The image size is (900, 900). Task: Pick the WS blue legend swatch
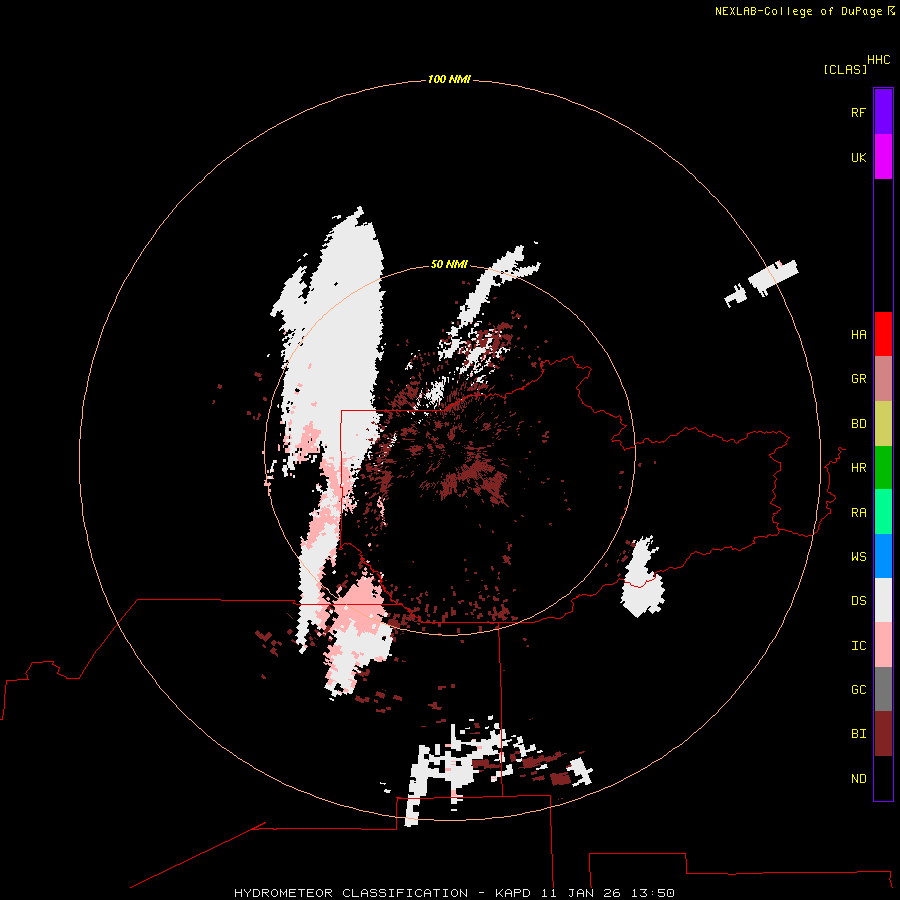click(883, 556)
